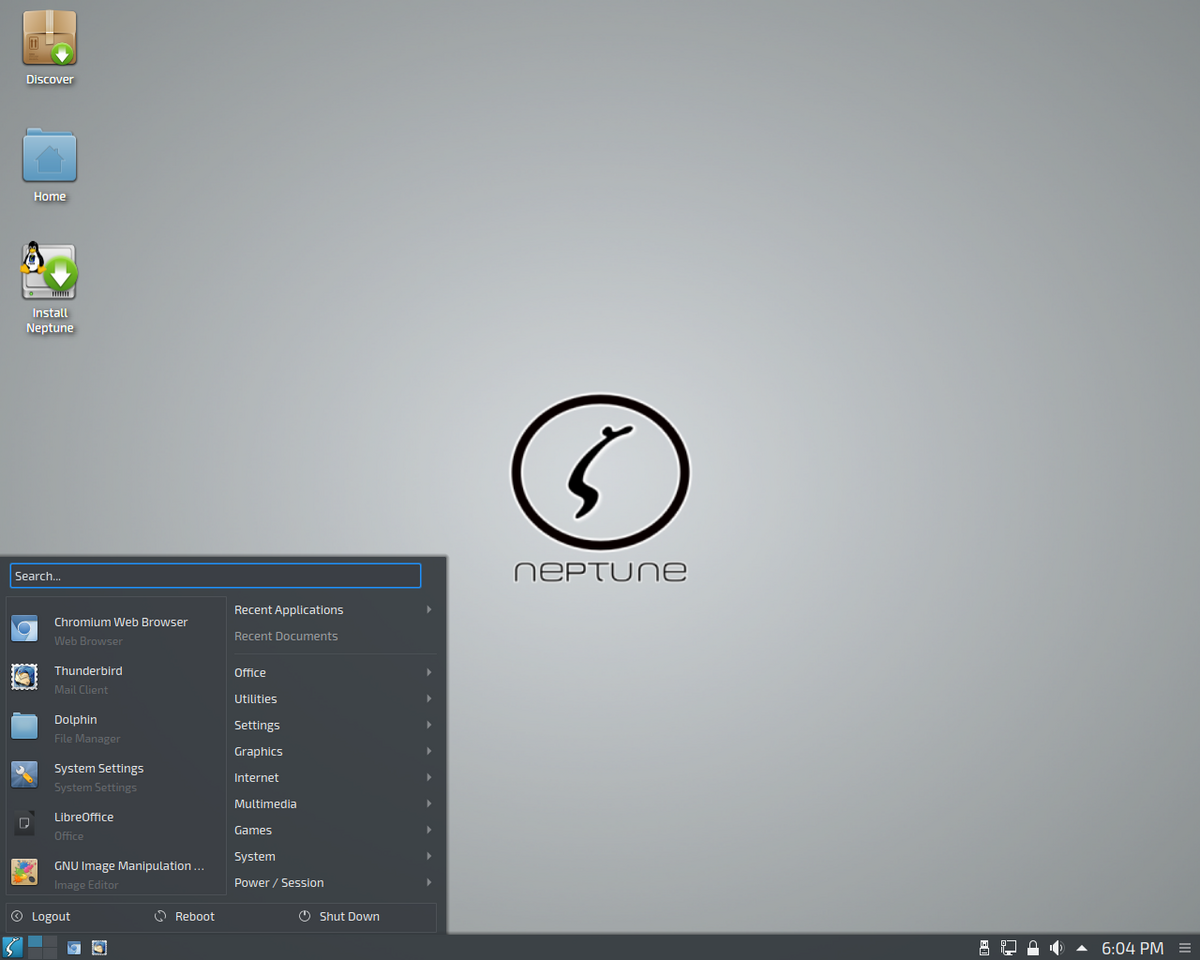Expand the Office category arrow
The image size is (1200, 960).
pos(429,673)
